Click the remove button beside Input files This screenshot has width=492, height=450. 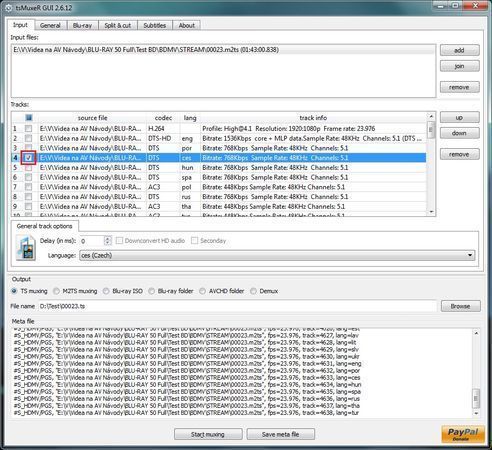tap(460, 87)
